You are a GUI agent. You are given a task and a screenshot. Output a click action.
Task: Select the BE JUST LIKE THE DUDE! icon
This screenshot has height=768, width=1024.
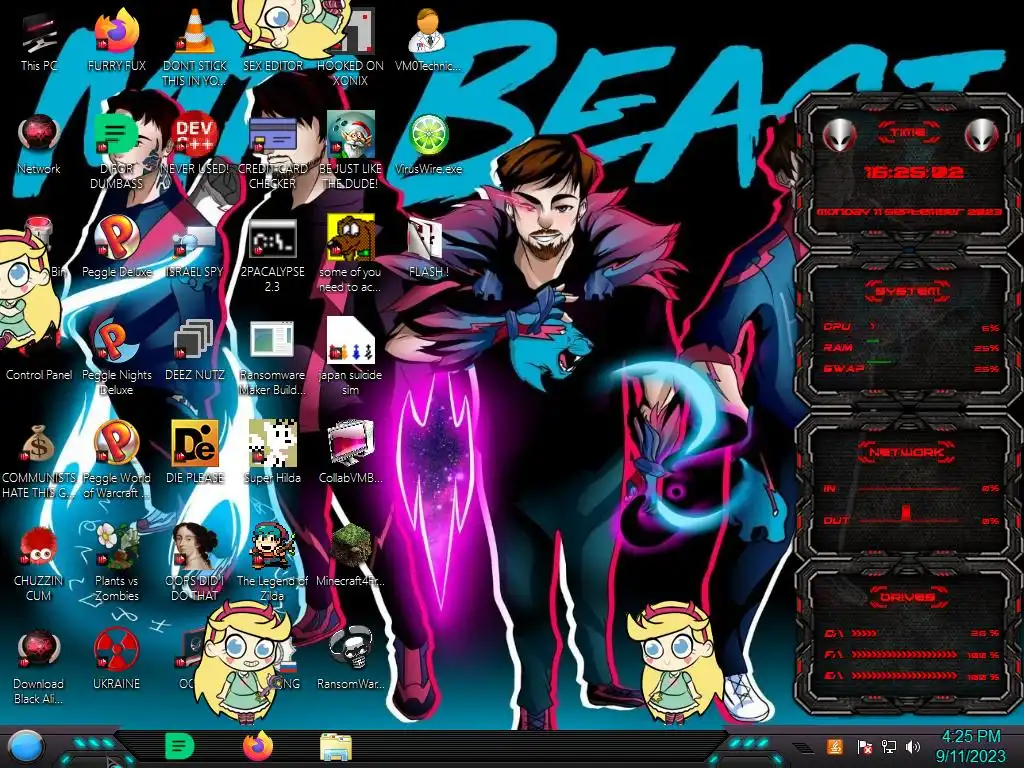point(351,150)
